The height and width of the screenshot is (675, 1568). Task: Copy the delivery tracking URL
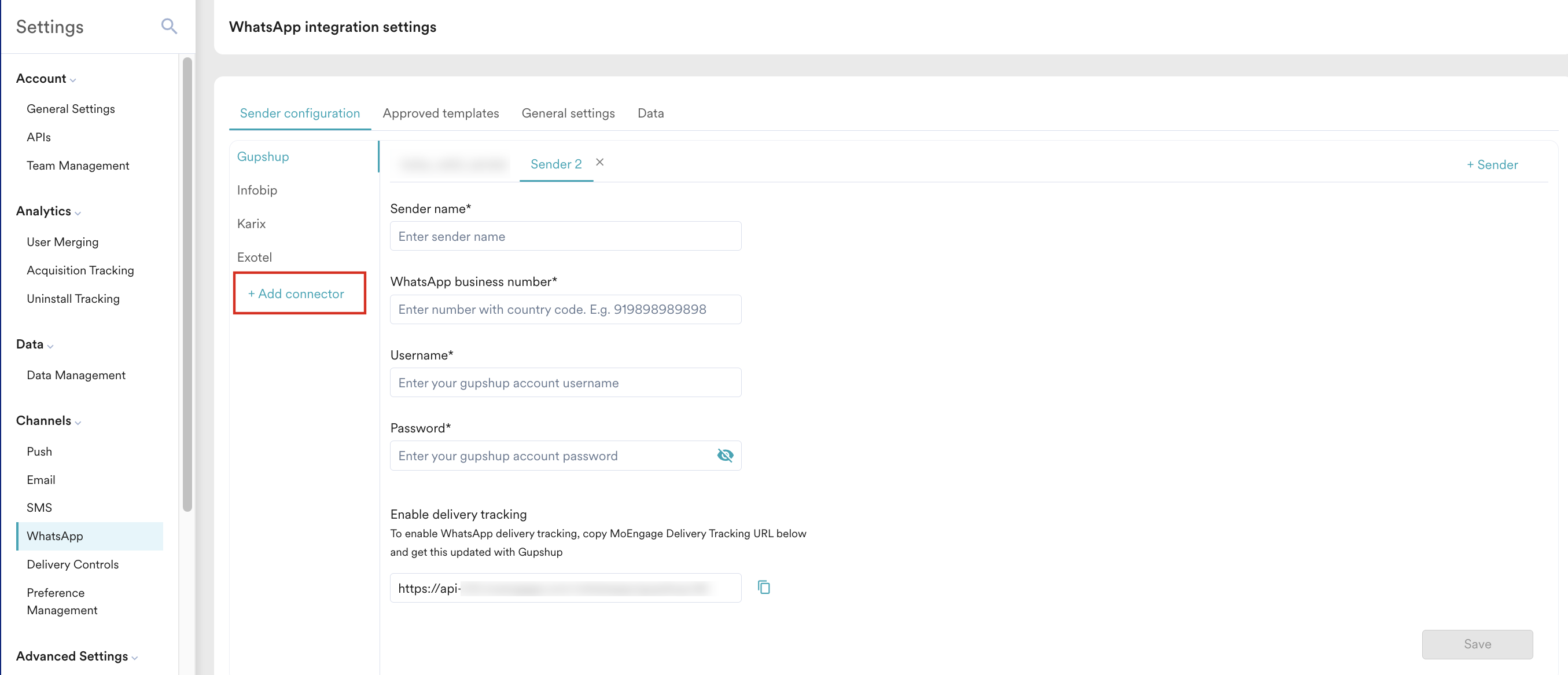(x=763, y=587)
